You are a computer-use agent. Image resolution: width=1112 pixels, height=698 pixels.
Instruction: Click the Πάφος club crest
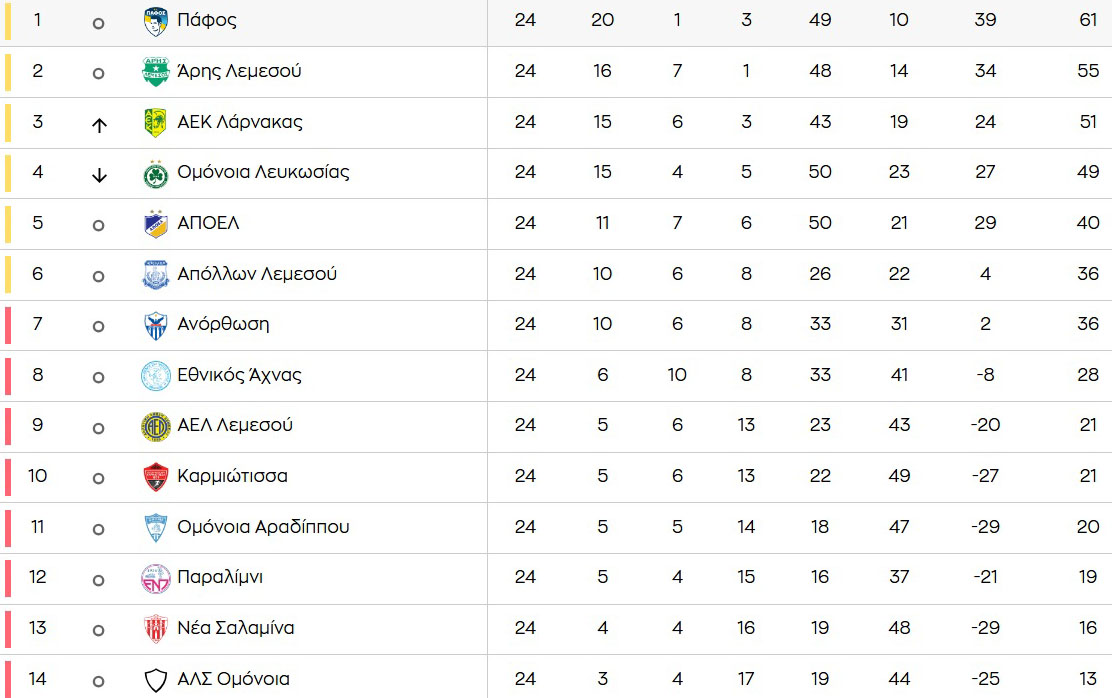coord(156,21)
